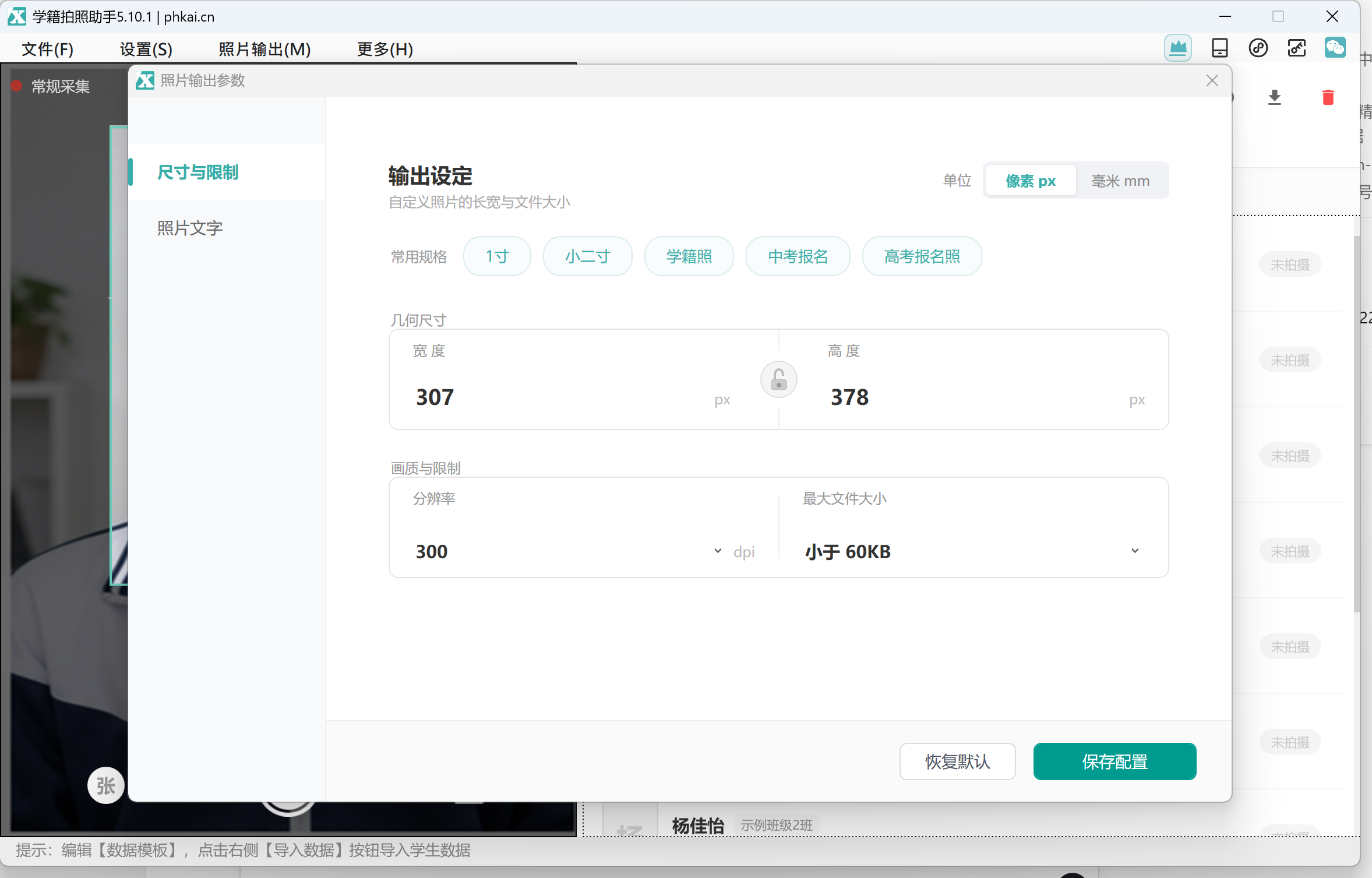Click the 张 avatar circle
1372x878 pixels.
pos(105,785)
